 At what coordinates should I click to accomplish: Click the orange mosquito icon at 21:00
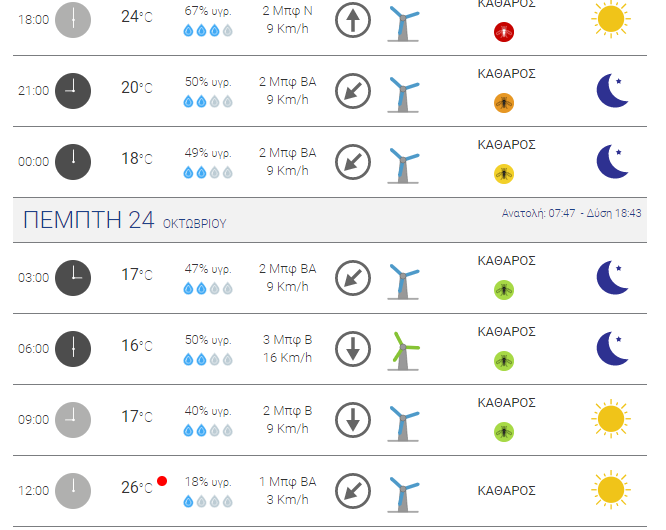pyautogui.click(x=504, y=103)
